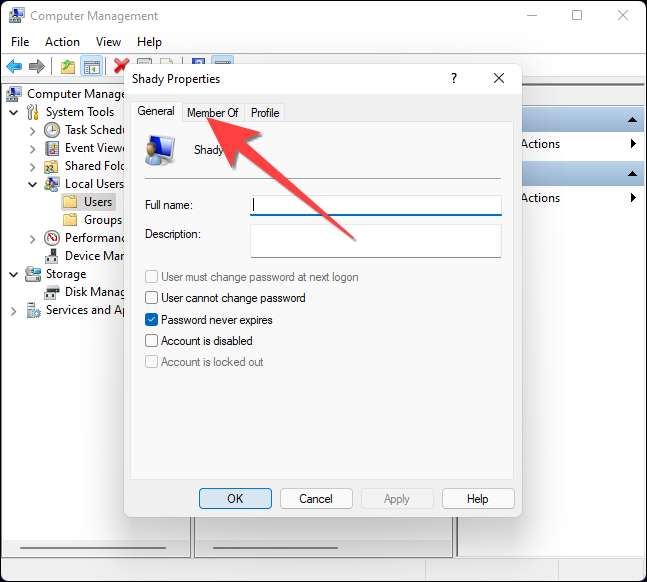The width and height of the screenshot is (647, 582).
Task: Click the Services and Applications icon
Action: click(33, 310)
